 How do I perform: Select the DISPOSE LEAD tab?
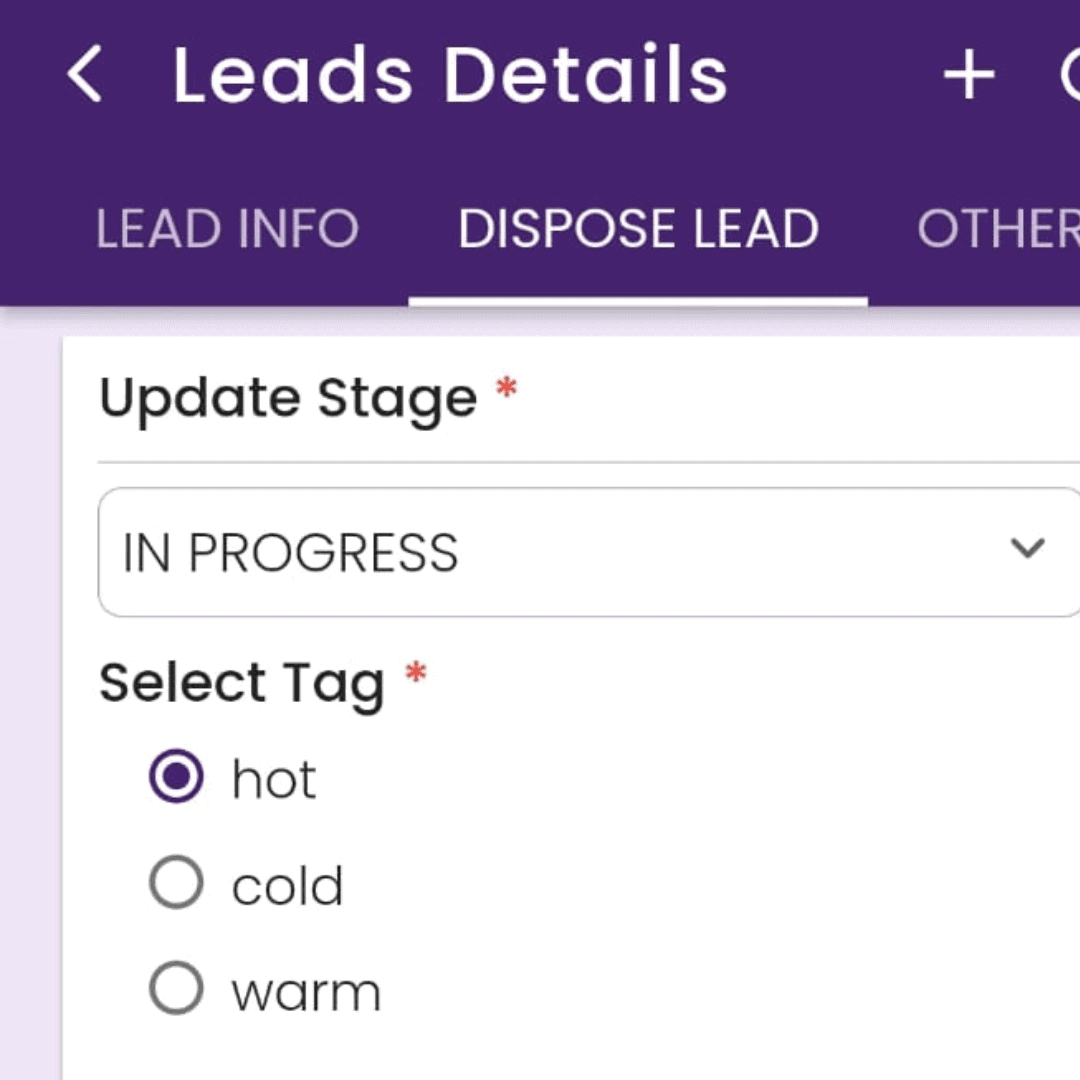coord(638,229)
